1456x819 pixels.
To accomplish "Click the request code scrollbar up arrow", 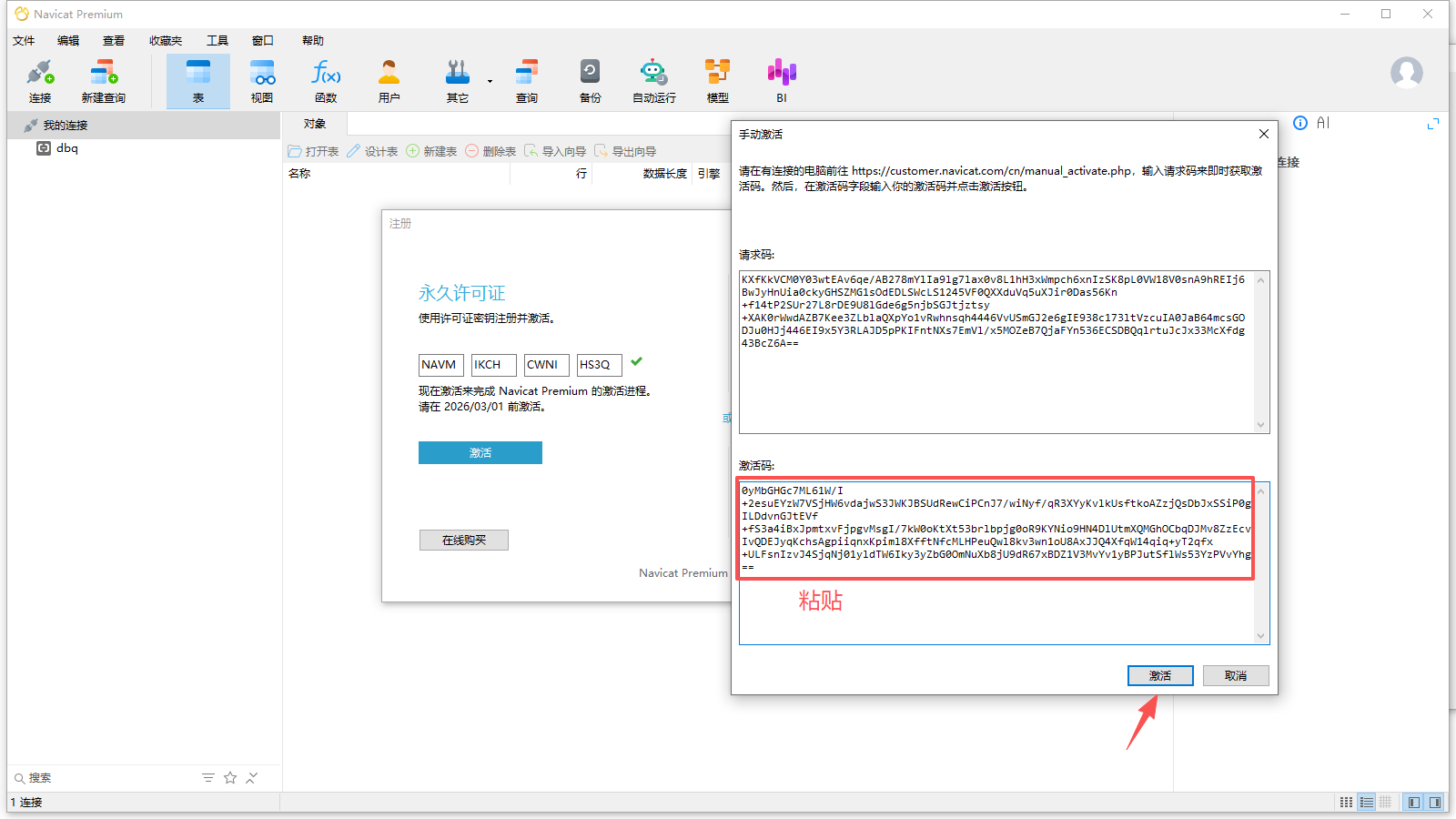I will tap(1261, 279).
